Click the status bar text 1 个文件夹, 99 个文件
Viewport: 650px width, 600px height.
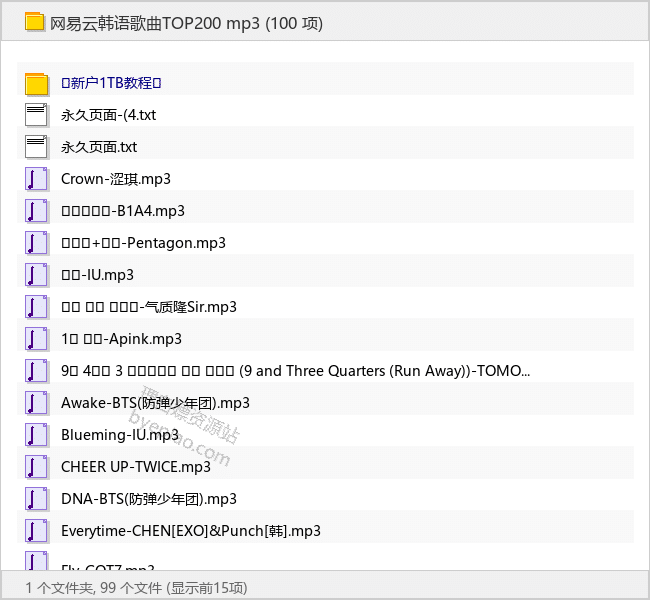coord(94,588)
